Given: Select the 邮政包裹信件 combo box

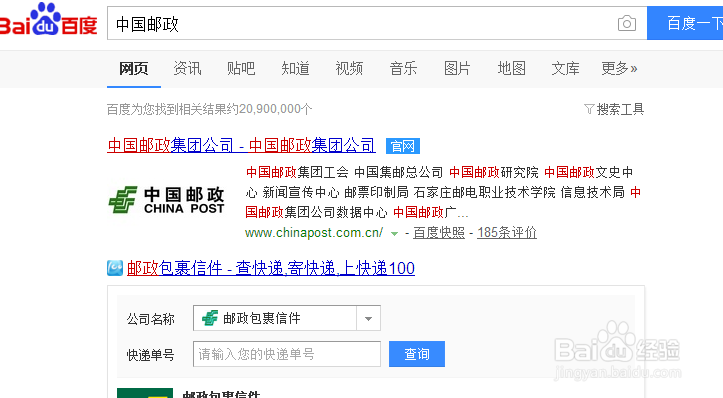Looking at the screenshot, I should [287, 318].
